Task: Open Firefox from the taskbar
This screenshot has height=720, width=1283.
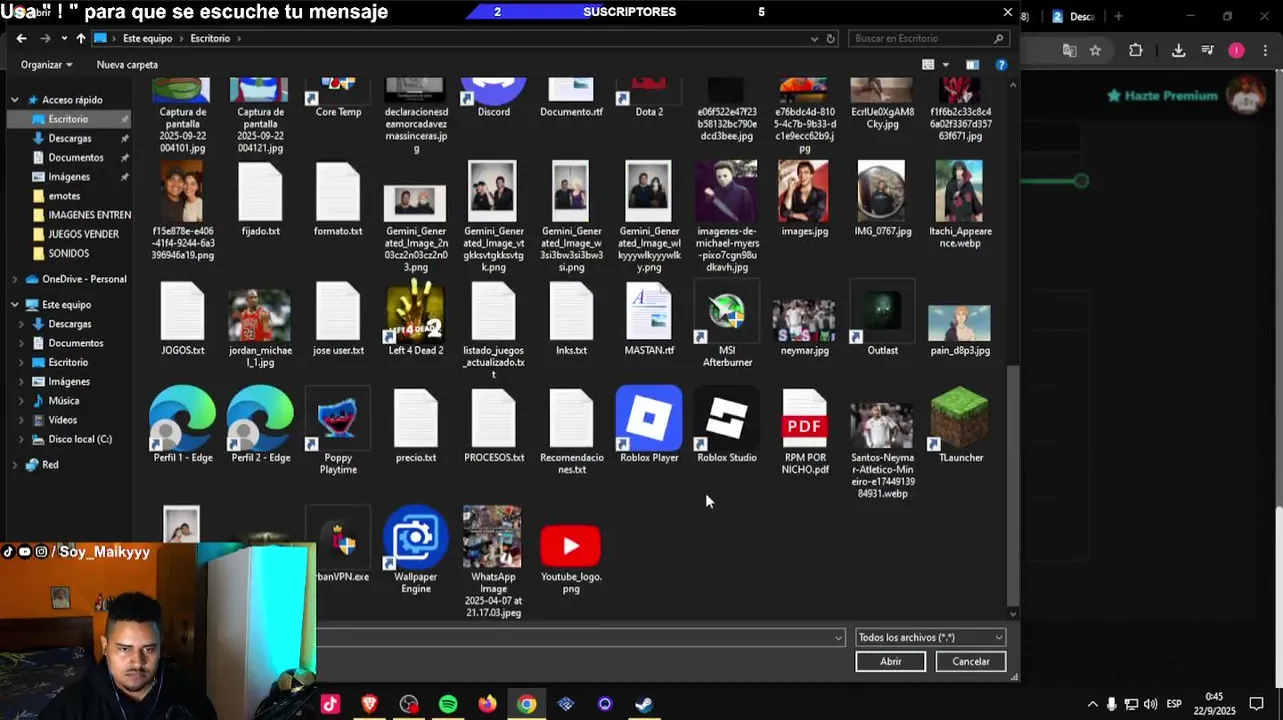Action: (487, 704)
